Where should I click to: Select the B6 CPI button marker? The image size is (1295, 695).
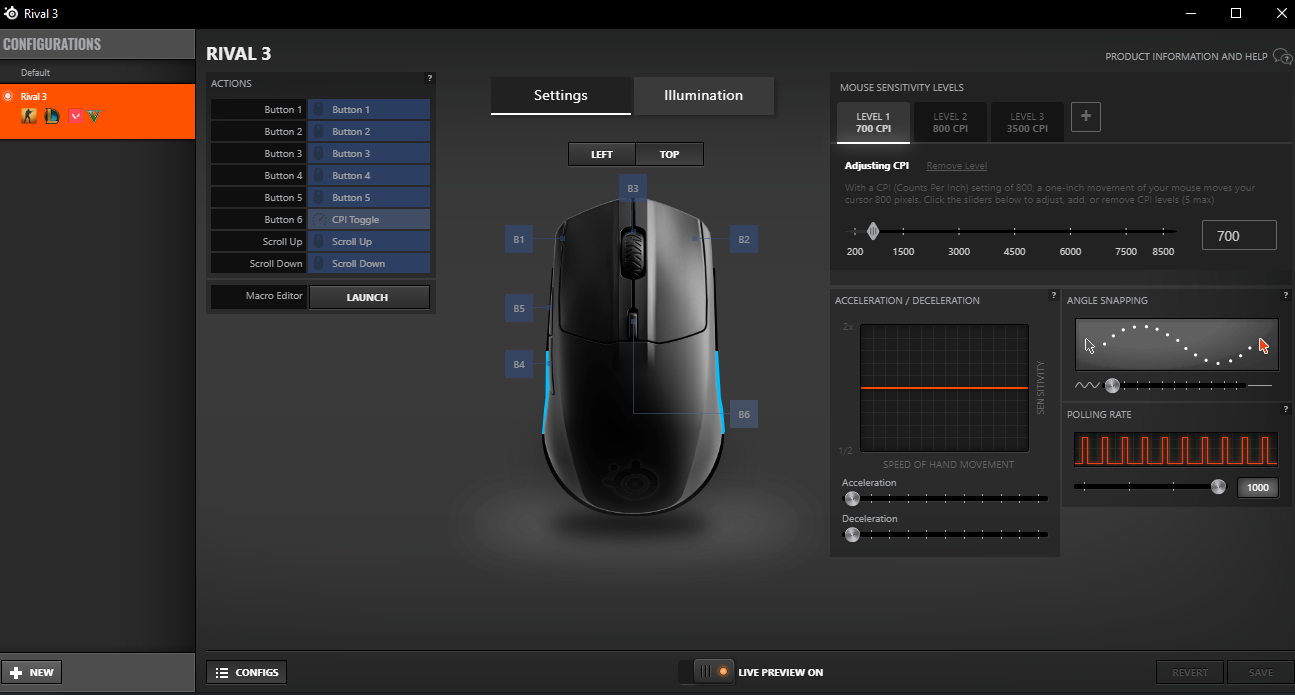tap(743, 414)
